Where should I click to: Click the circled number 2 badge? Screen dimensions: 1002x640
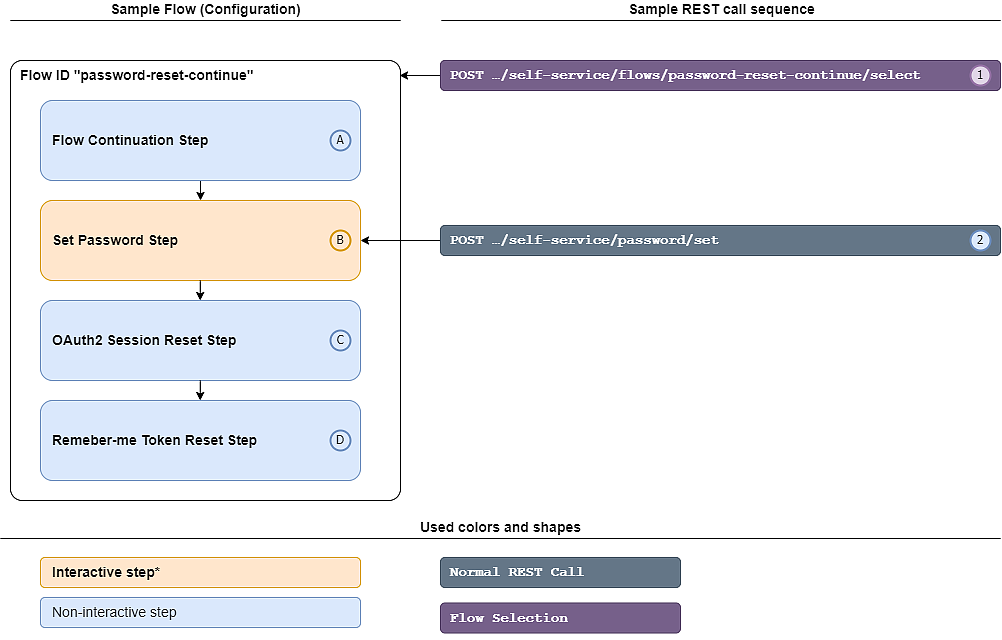980,240
